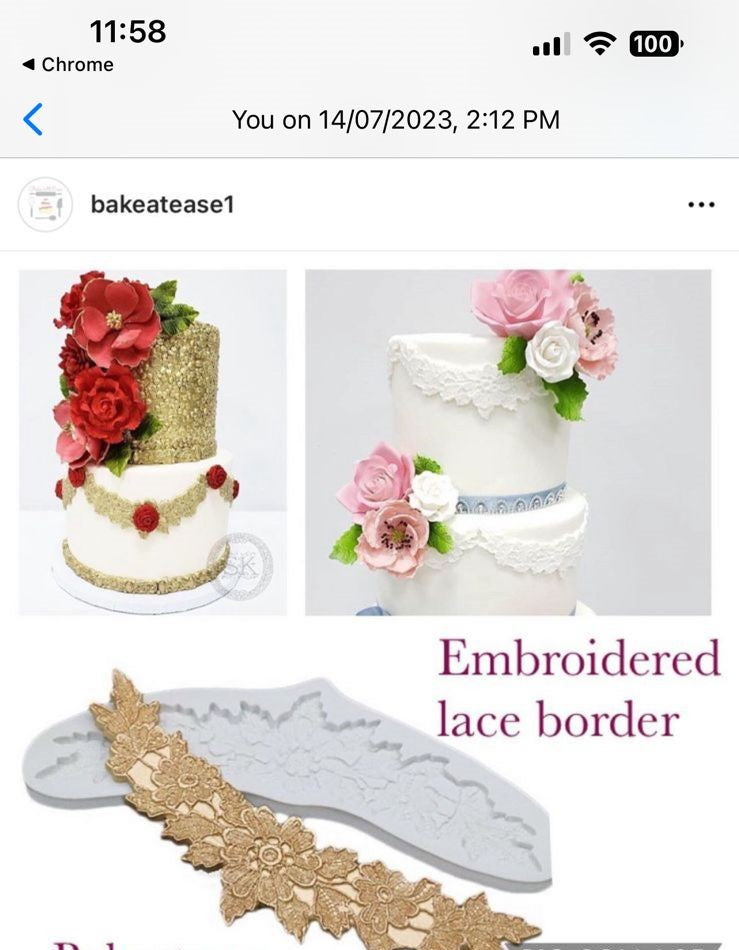
Task: Tap the white rose on top tier
Action: pyautogui.click(x=552, y=351)
